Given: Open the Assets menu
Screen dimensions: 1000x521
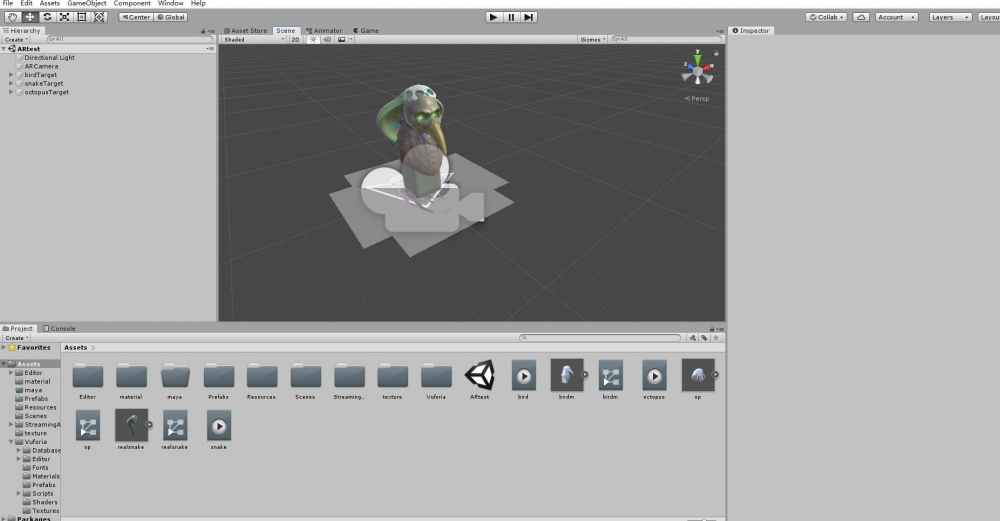Looking at the screenshot, I should (50, 3).
